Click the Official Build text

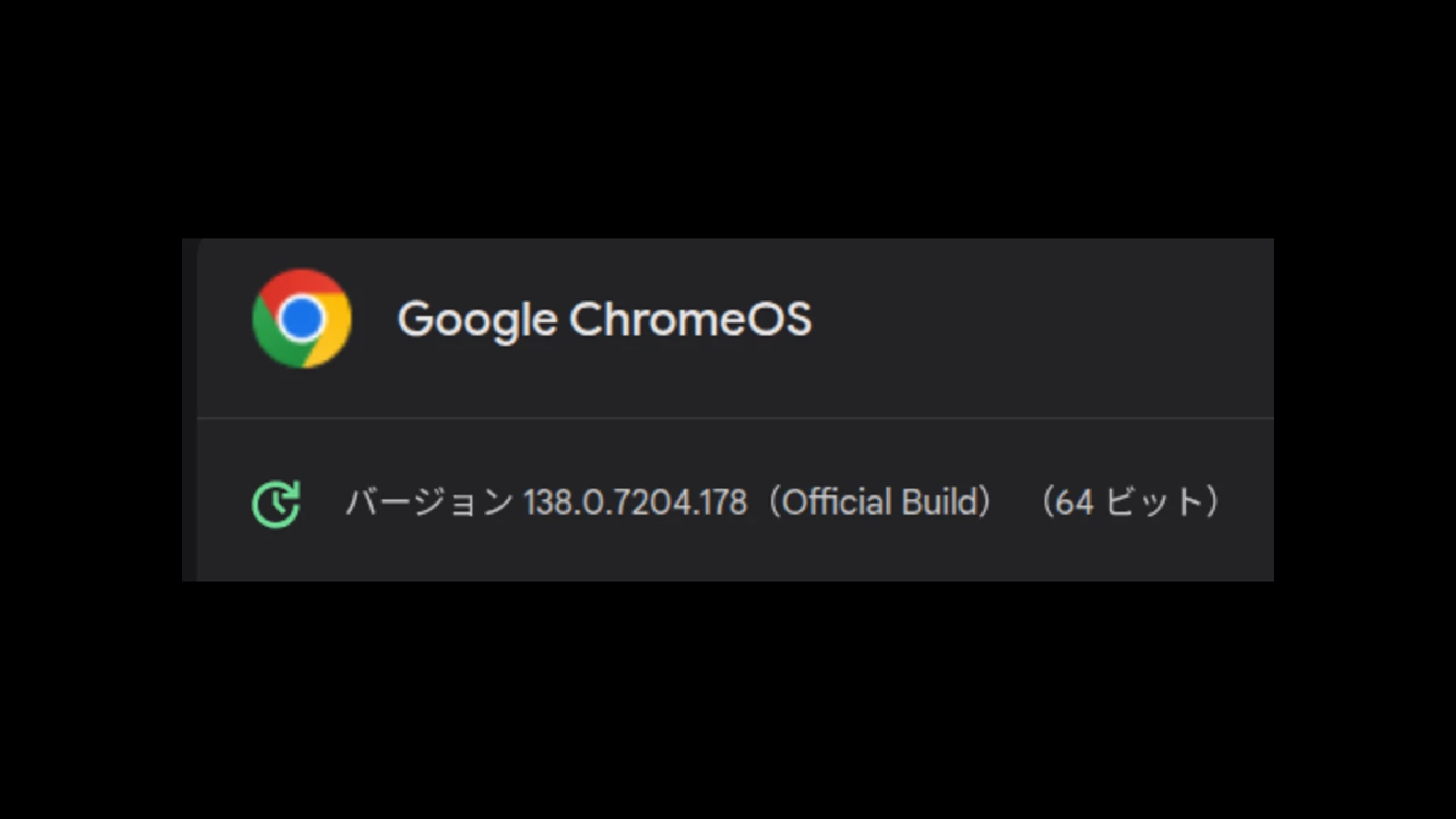point(880,502)
